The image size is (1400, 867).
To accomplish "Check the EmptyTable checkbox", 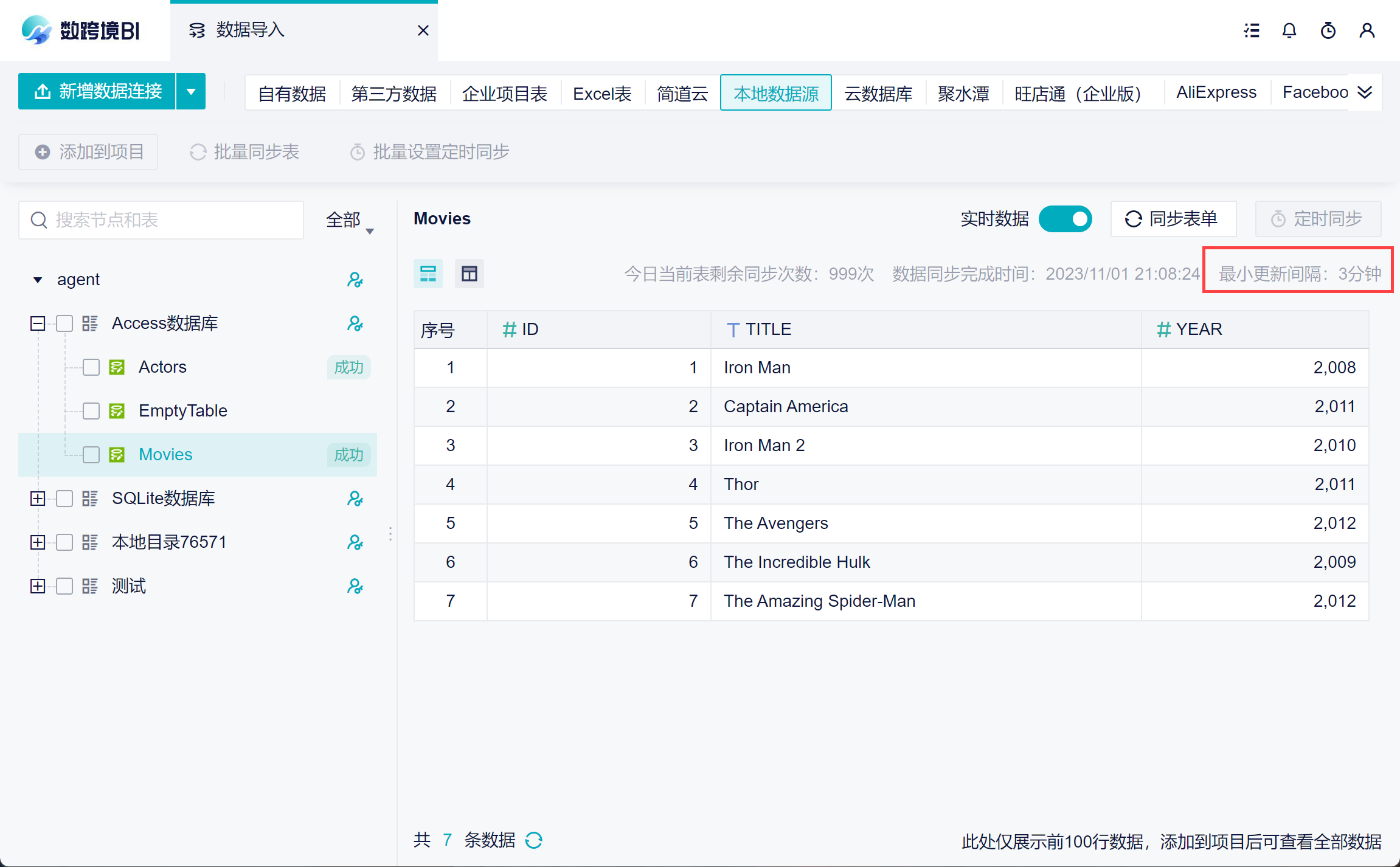I will point(91,411).
